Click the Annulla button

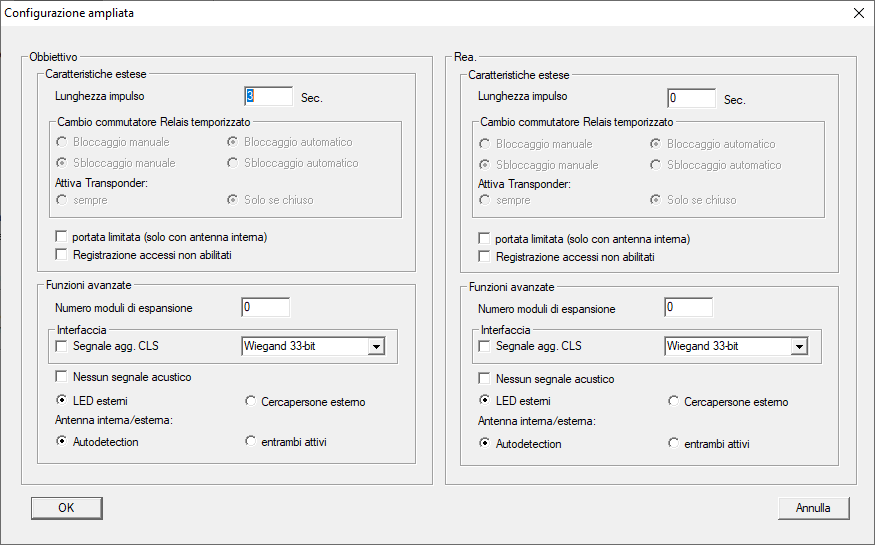tap(813, 508)
